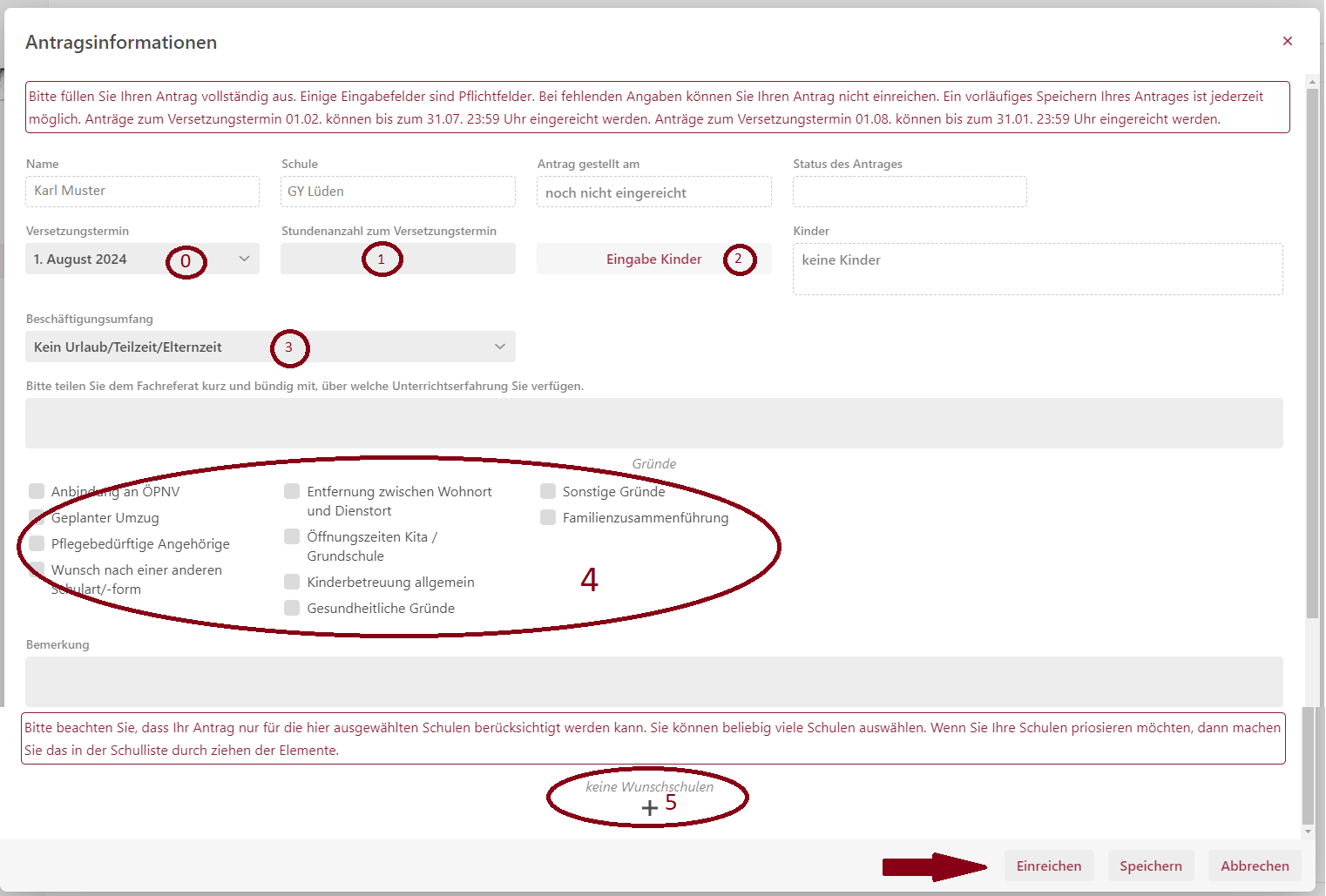The image size is (1326, 896).
Task: Select the Öffnungszeiten Kita / Grundschule checkbox
Action: [x=293, y=537]
